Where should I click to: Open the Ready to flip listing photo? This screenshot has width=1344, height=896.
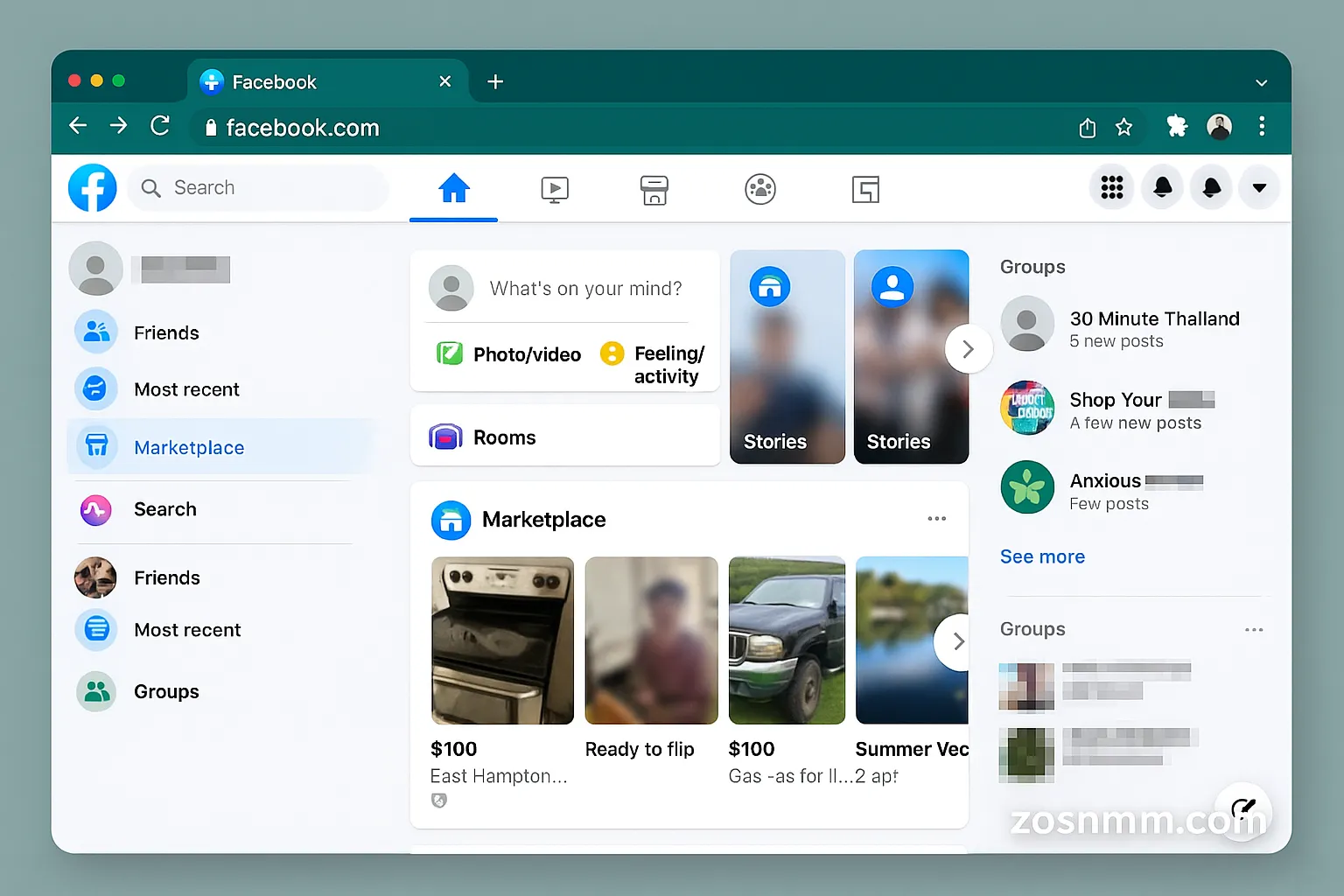click(x=651, y=640)
